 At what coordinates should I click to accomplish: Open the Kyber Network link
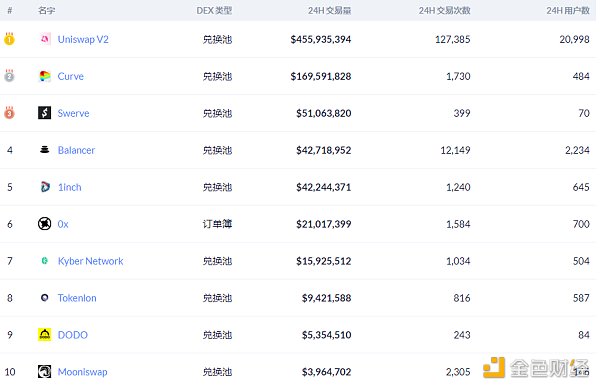[90, 261]
